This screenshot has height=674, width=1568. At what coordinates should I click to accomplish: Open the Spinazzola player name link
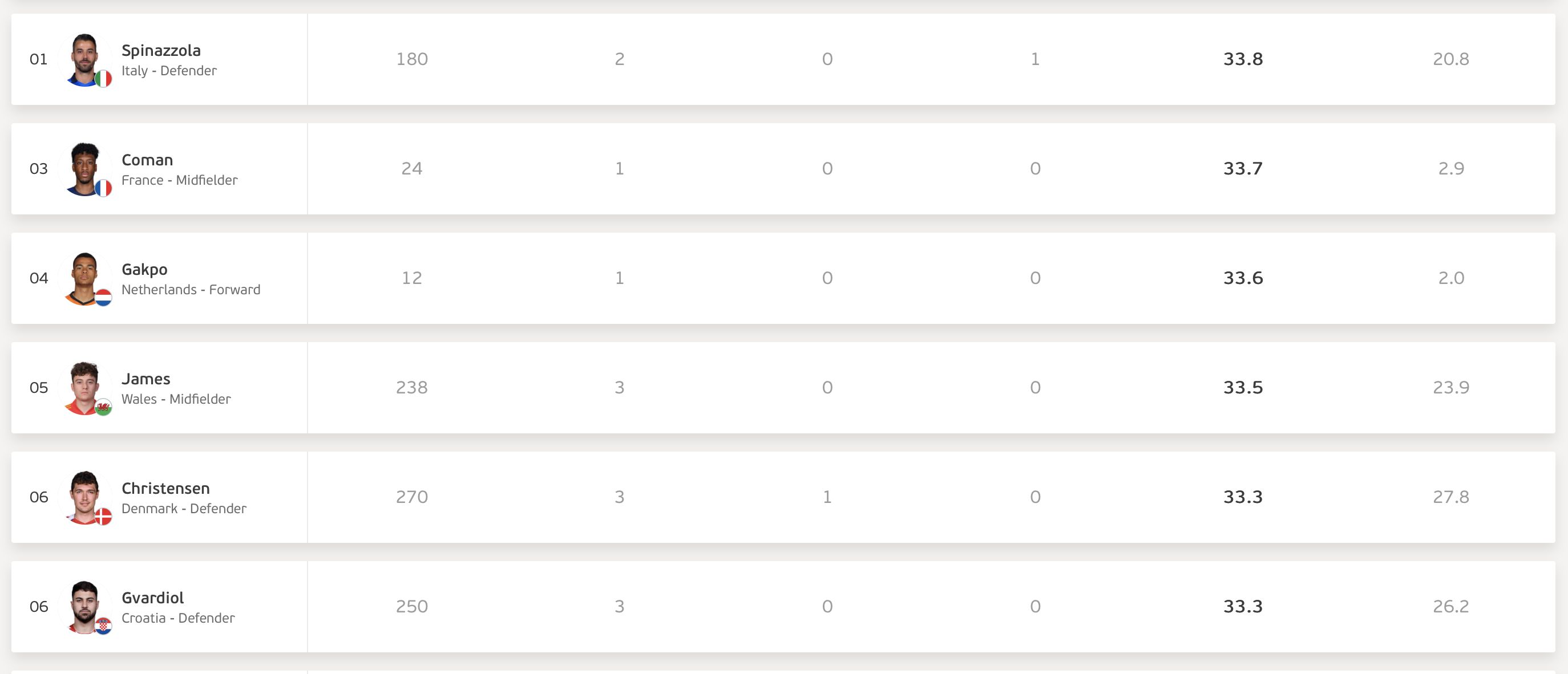pos(161,51)
